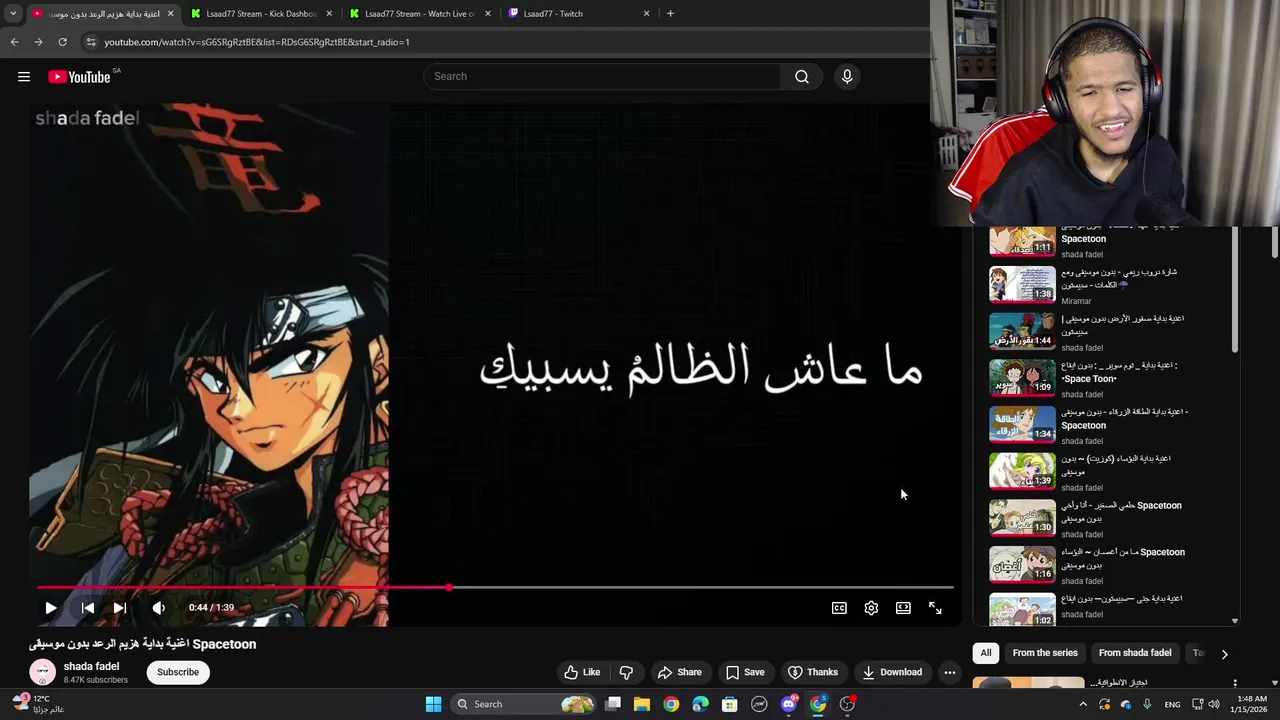This screenshot has height=720, width=1280.
Task: Open File Explorer from the taskbar
Action: 641,704
